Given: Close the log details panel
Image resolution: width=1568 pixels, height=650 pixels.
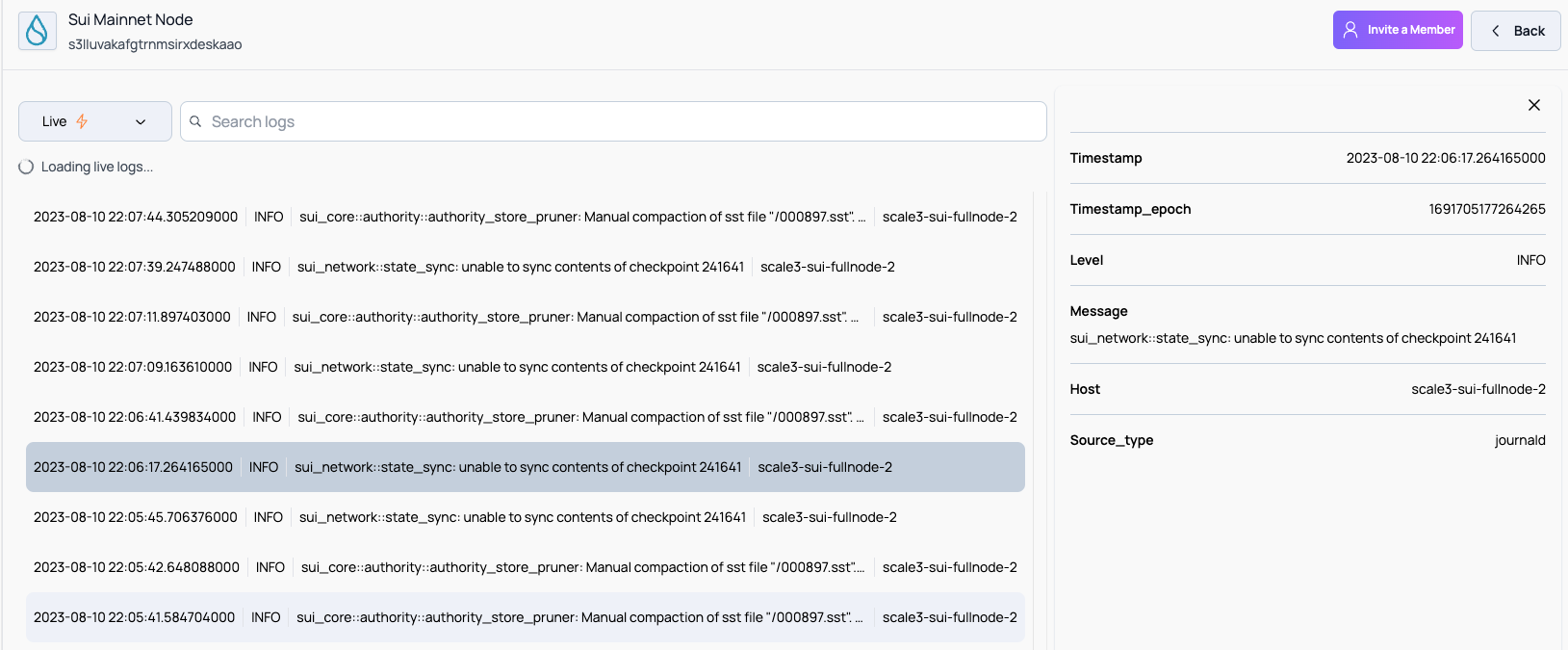Looking at the screenshot, I should click(1534, 105).
